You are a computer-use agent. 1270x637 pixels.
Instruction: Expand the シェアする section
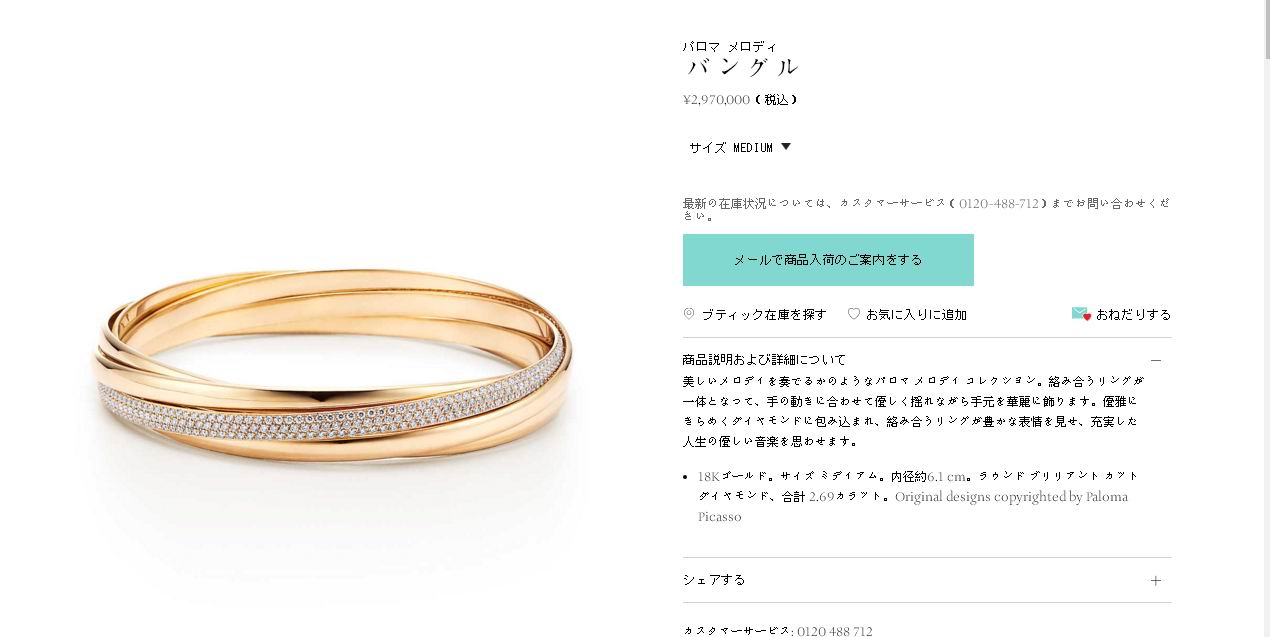point(927,580)
